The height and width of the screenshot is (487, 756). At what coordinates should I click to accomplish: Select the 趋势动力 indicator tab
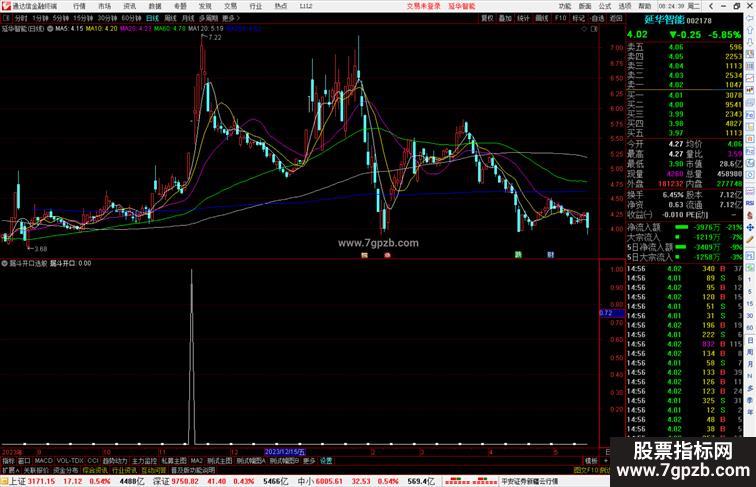(x=115, y=461)
